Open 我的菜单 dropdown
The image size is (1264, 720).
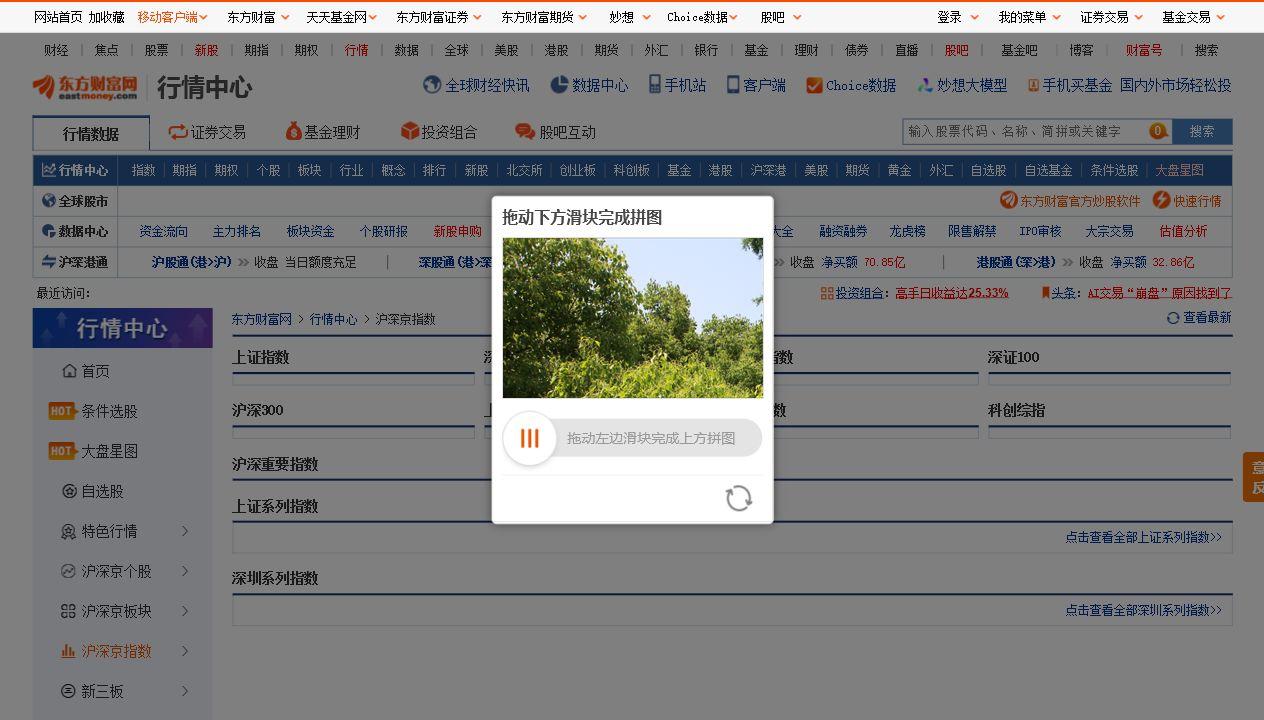coord(1030,17)
